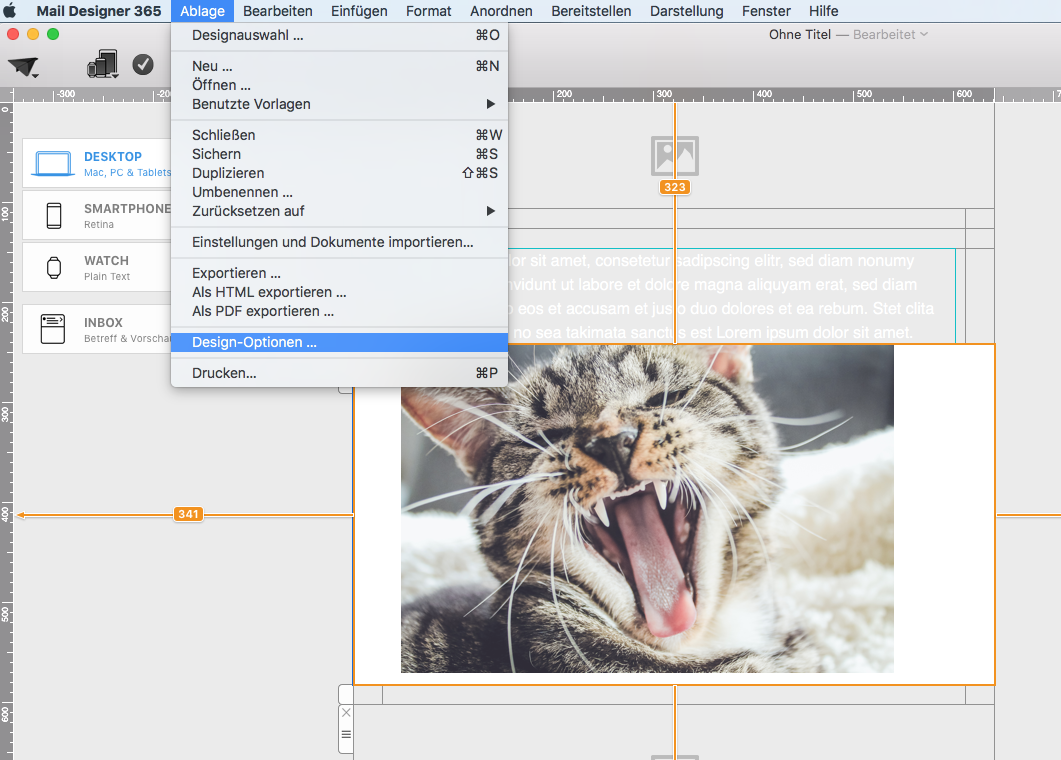Open Mail Designer 365 app menu
The width and height of the screenshot is (1061, 760).
click(99, 11)
